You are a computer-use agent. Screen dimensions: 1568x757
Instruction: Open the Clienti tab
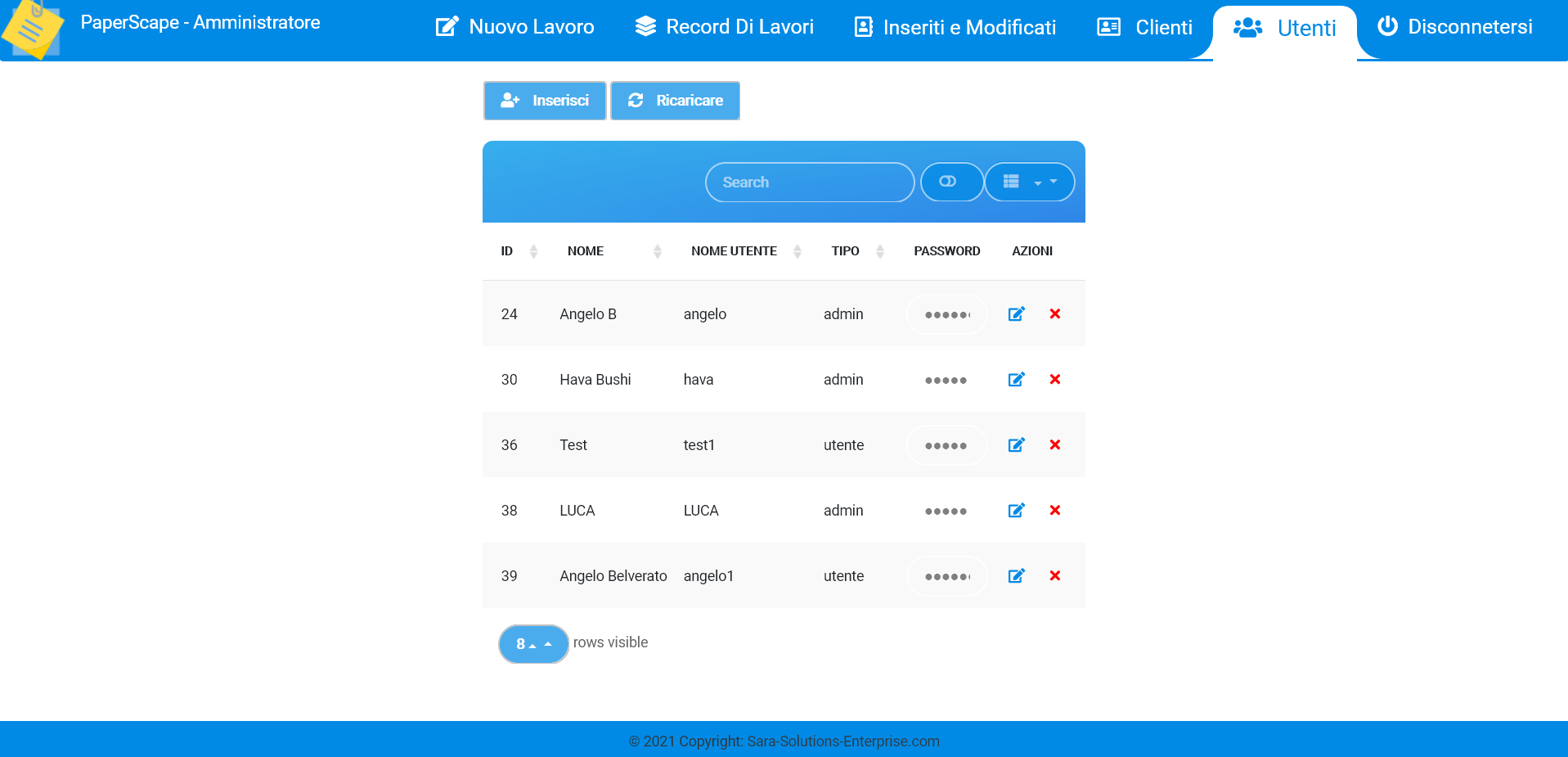[1145, 28]
